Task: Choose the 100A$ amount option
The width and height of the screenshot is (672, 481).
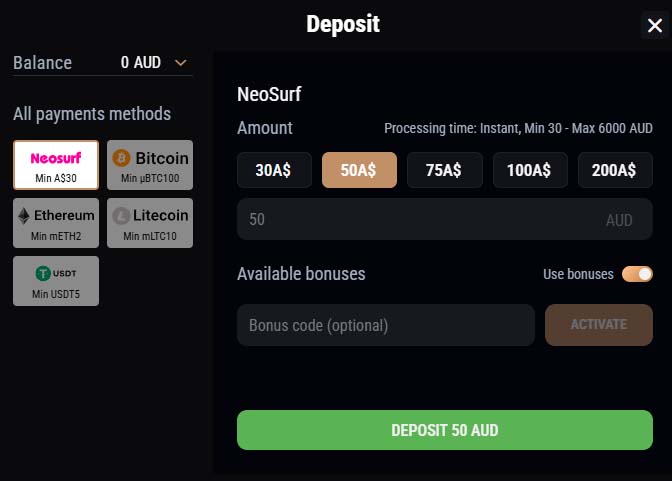Action: [x=530, y=170]
